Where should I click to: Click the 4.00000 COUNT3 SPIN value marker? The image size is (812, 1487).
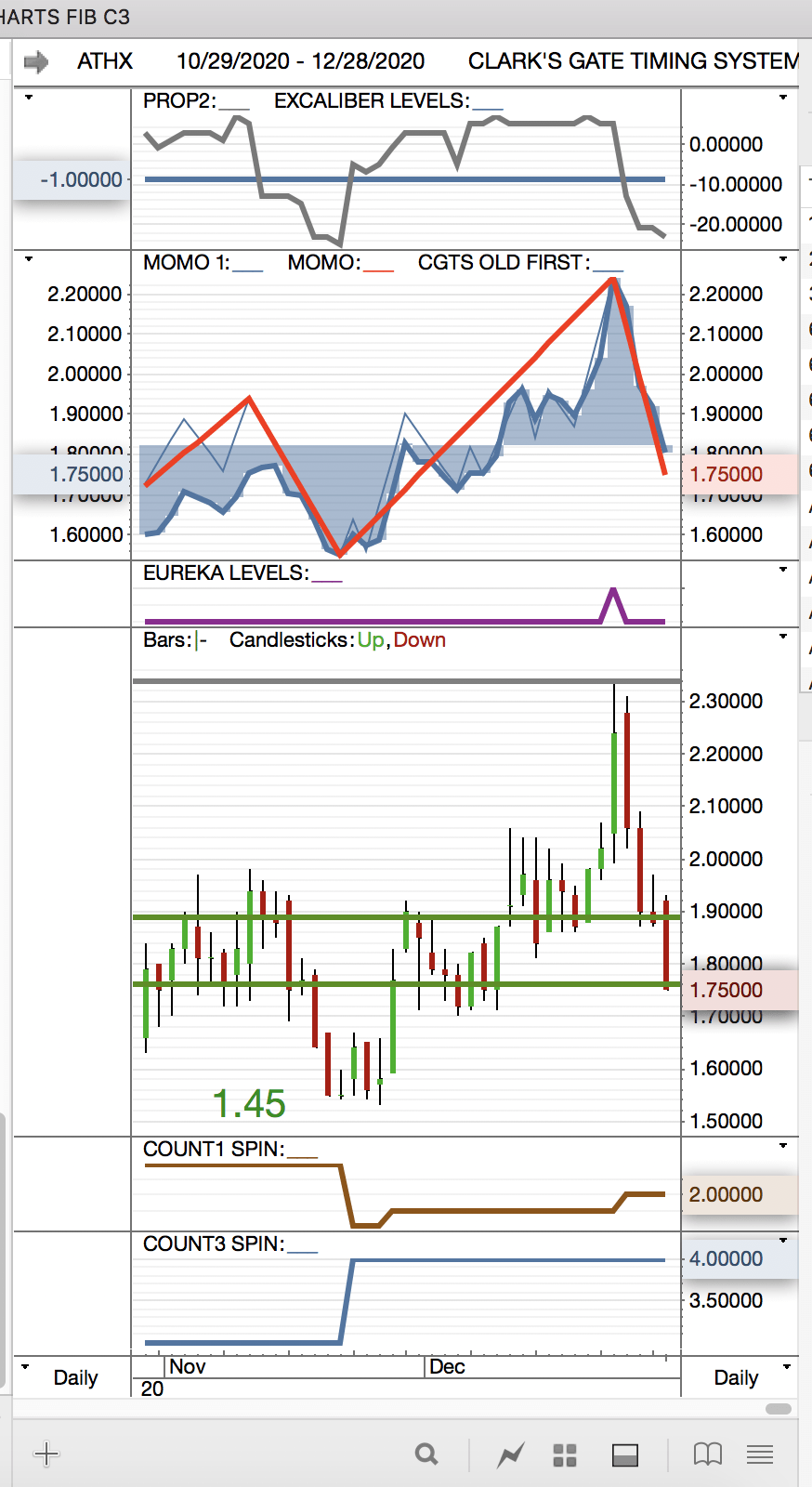[x=740, y=1259]
